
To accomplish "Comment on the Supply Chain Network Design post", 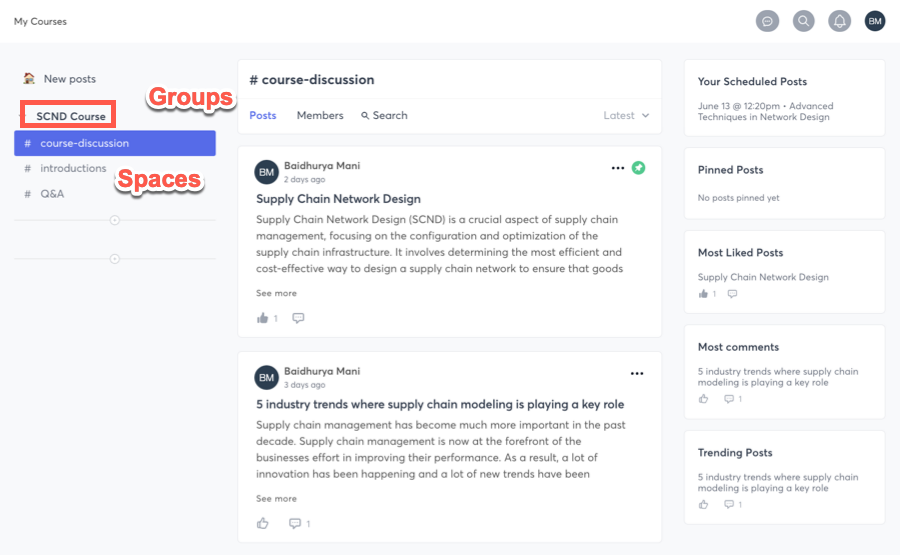I will pos(298,318).
